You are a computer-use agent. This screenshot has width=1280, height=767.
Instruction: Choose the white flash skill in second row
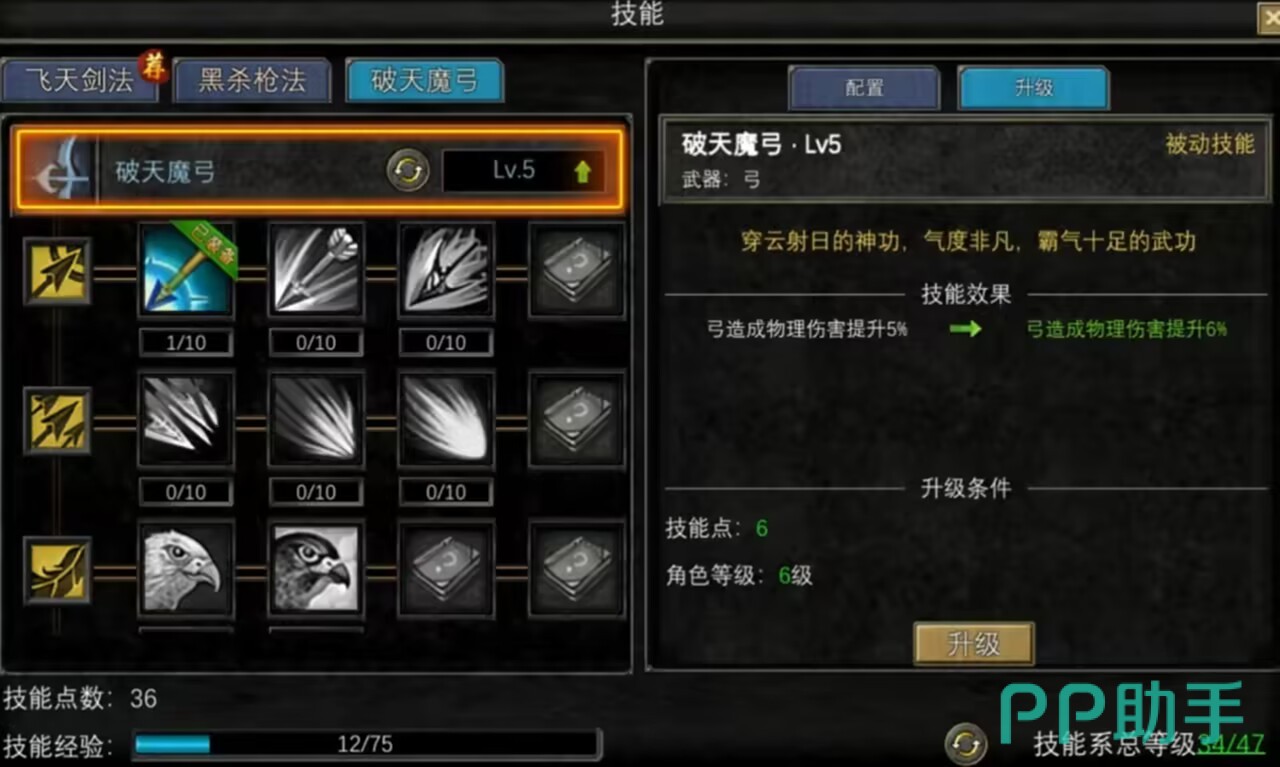tap(446, 420)
